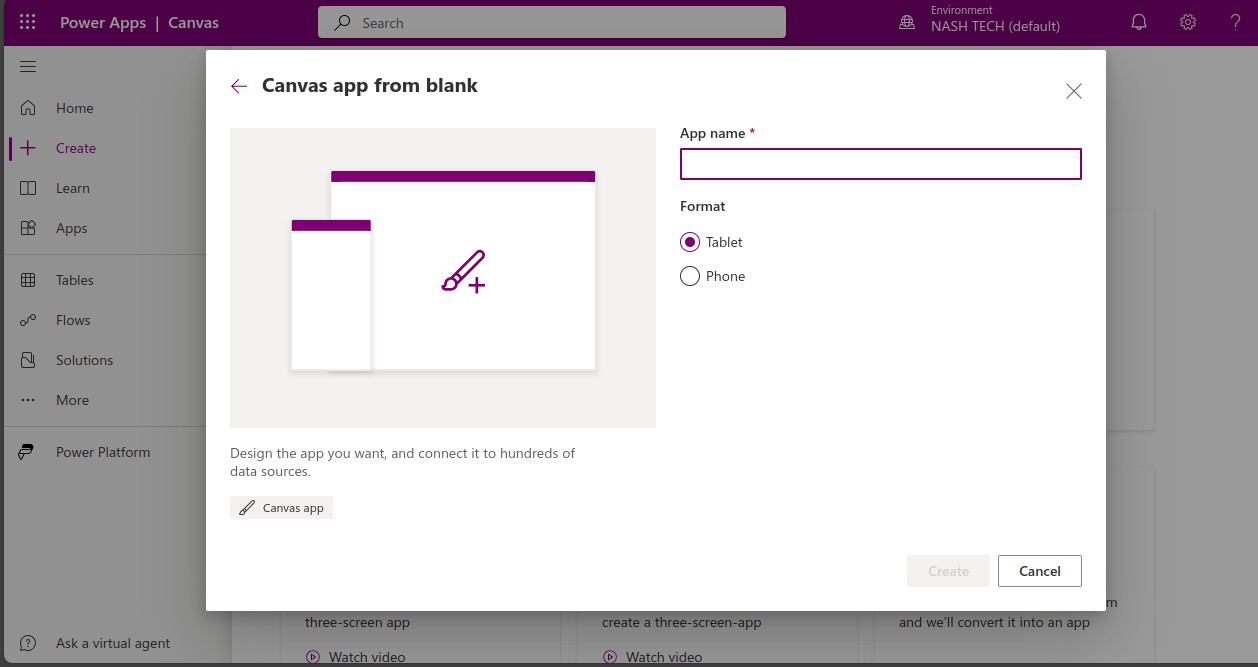Open the Apps page in sidebar
1258x667 pixels.
[71, 228]
